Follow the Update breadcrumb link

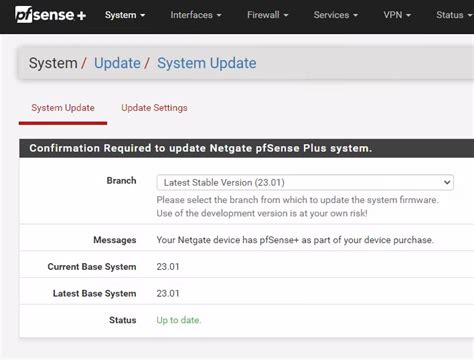[x=117, y=63]
